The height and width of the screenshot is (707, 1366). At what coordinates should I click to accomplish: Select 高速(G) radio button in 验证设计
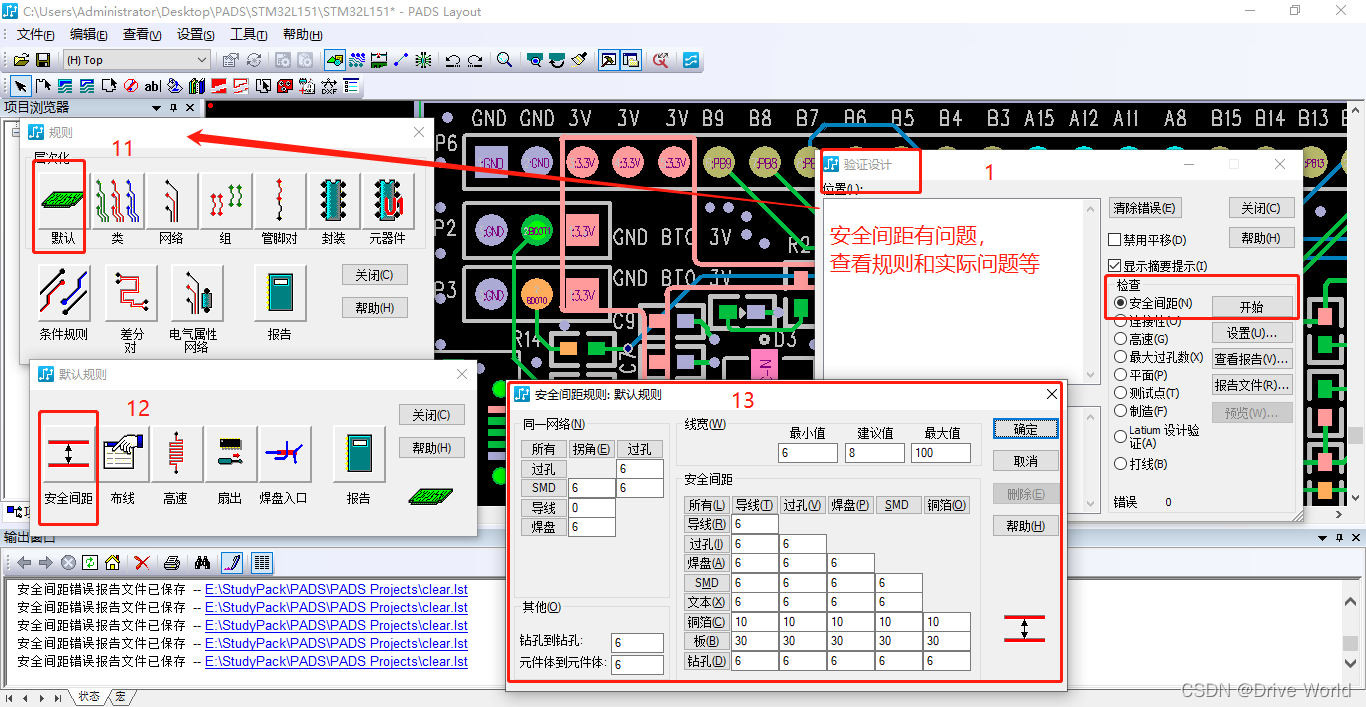point(1121,339)
